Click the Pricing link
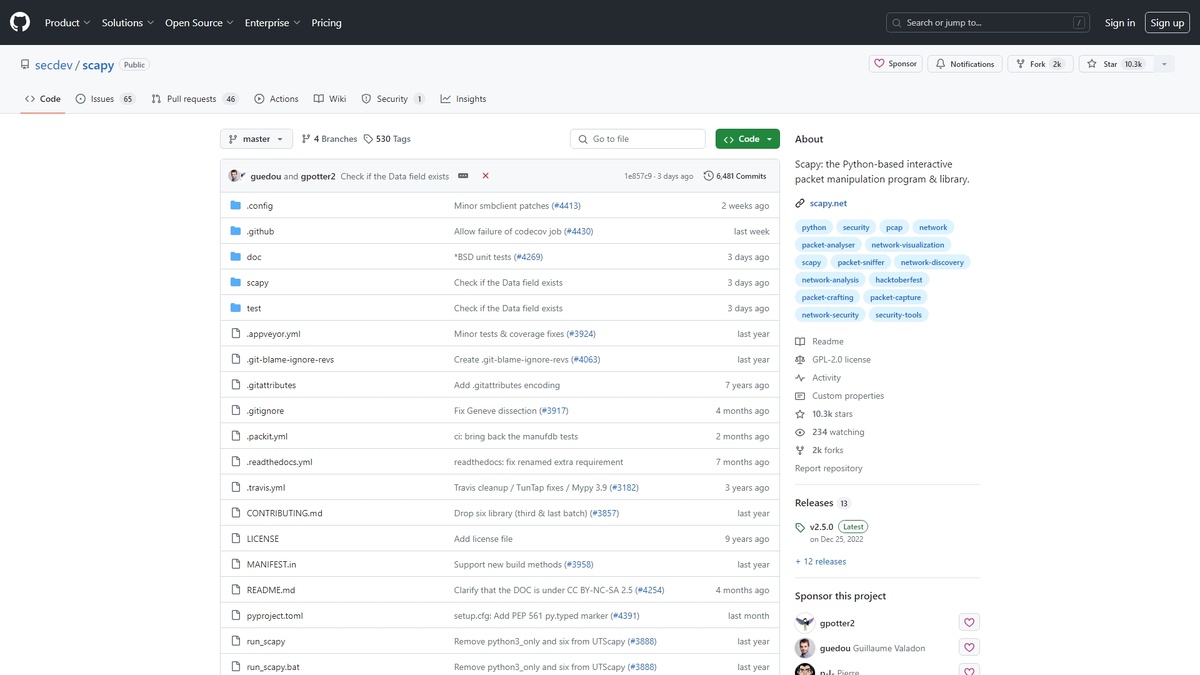The image size is (1200, 675). click(326, 22)
